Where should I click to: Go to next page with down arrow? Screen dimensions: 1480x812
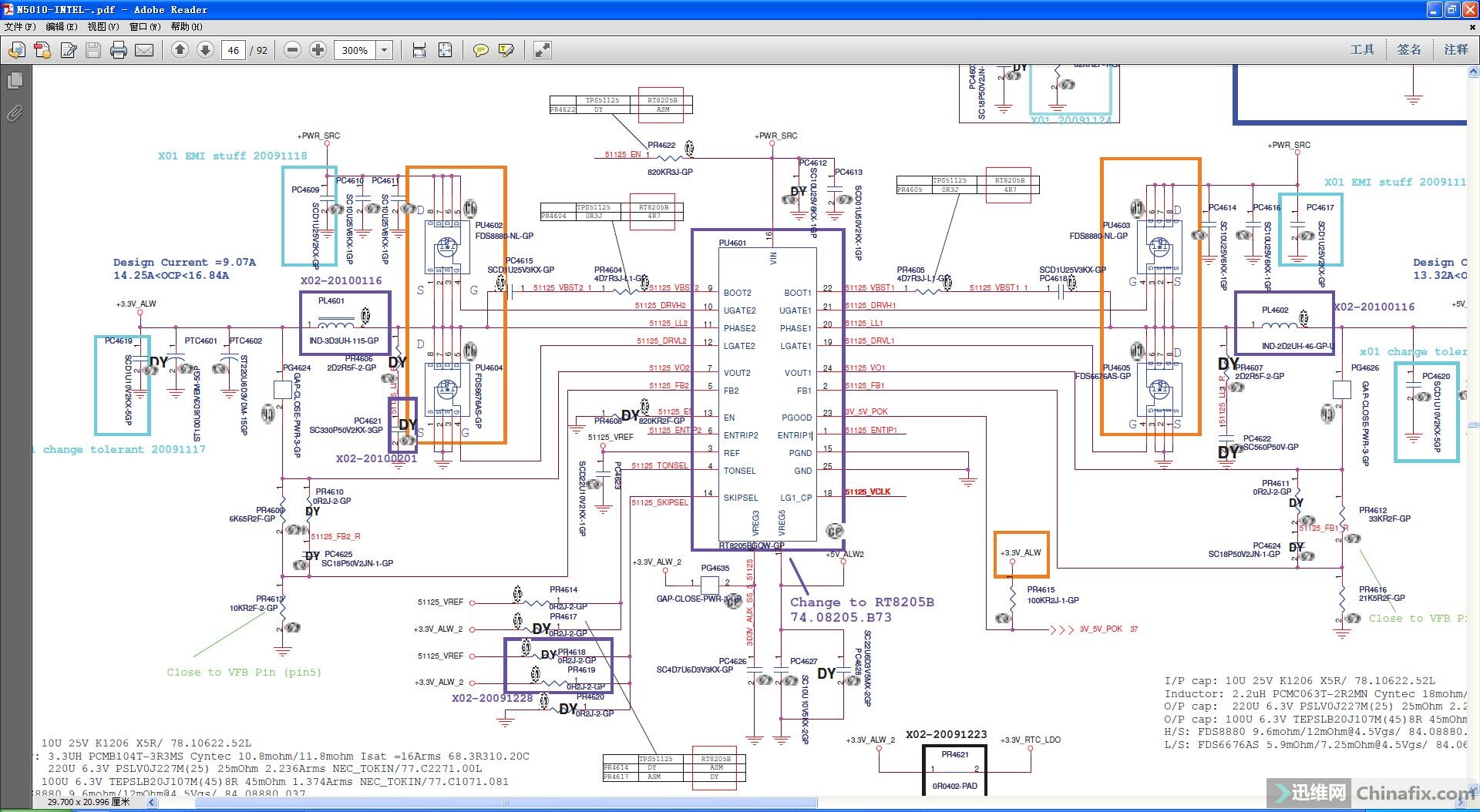pyautogui.click(x=205, y=50)
